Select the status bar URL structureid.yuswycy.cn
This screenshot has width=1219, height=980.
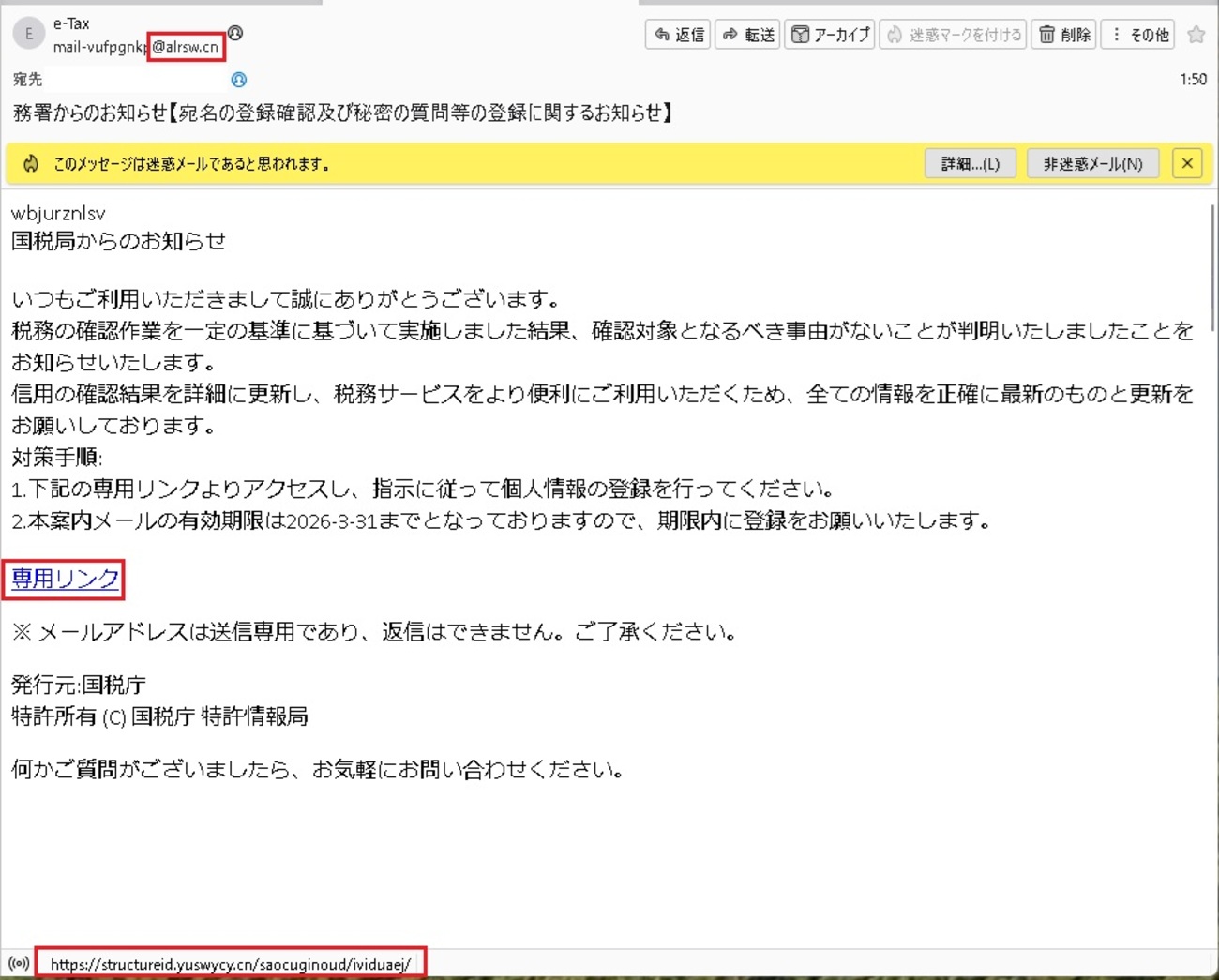pos(231,964)
